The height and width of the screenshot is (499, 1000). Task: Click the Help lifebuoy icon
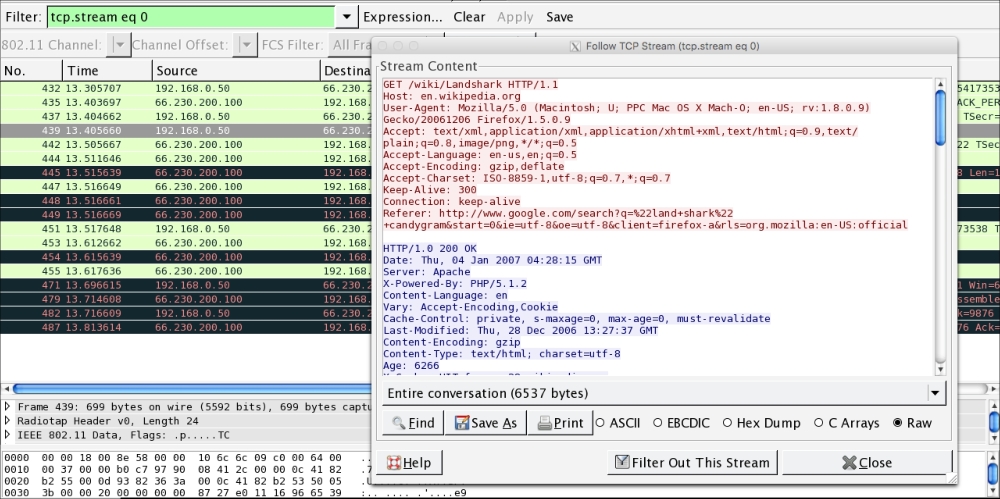pos(394,463)
